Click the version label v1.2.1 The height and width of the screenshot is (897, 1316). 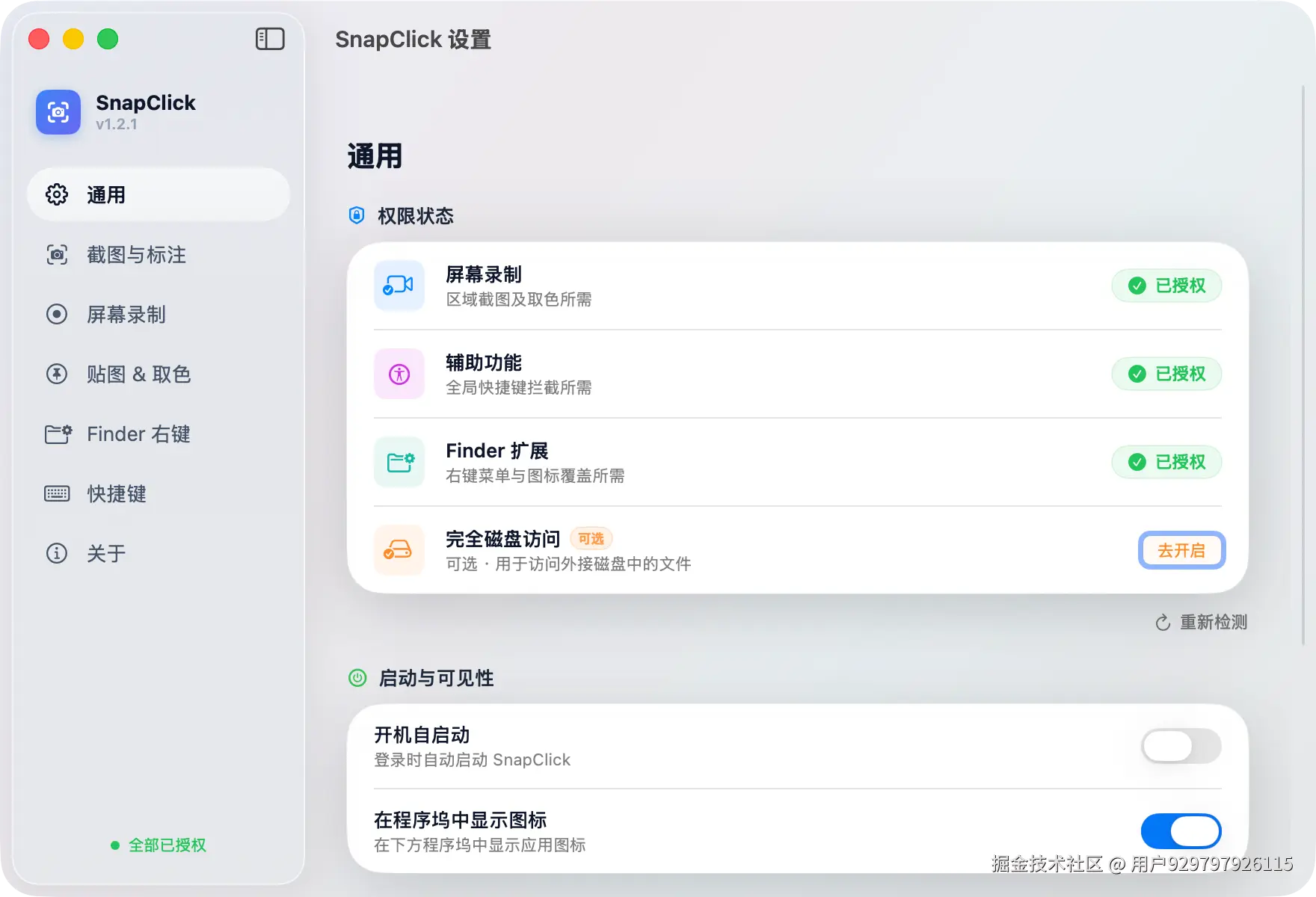pyautogui.click(x=117, y=124)
